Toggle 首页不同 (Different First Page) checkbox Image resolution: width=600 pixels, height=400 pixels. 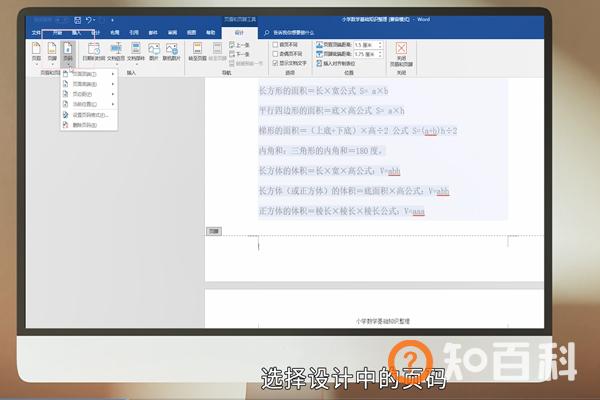(275, 44)
